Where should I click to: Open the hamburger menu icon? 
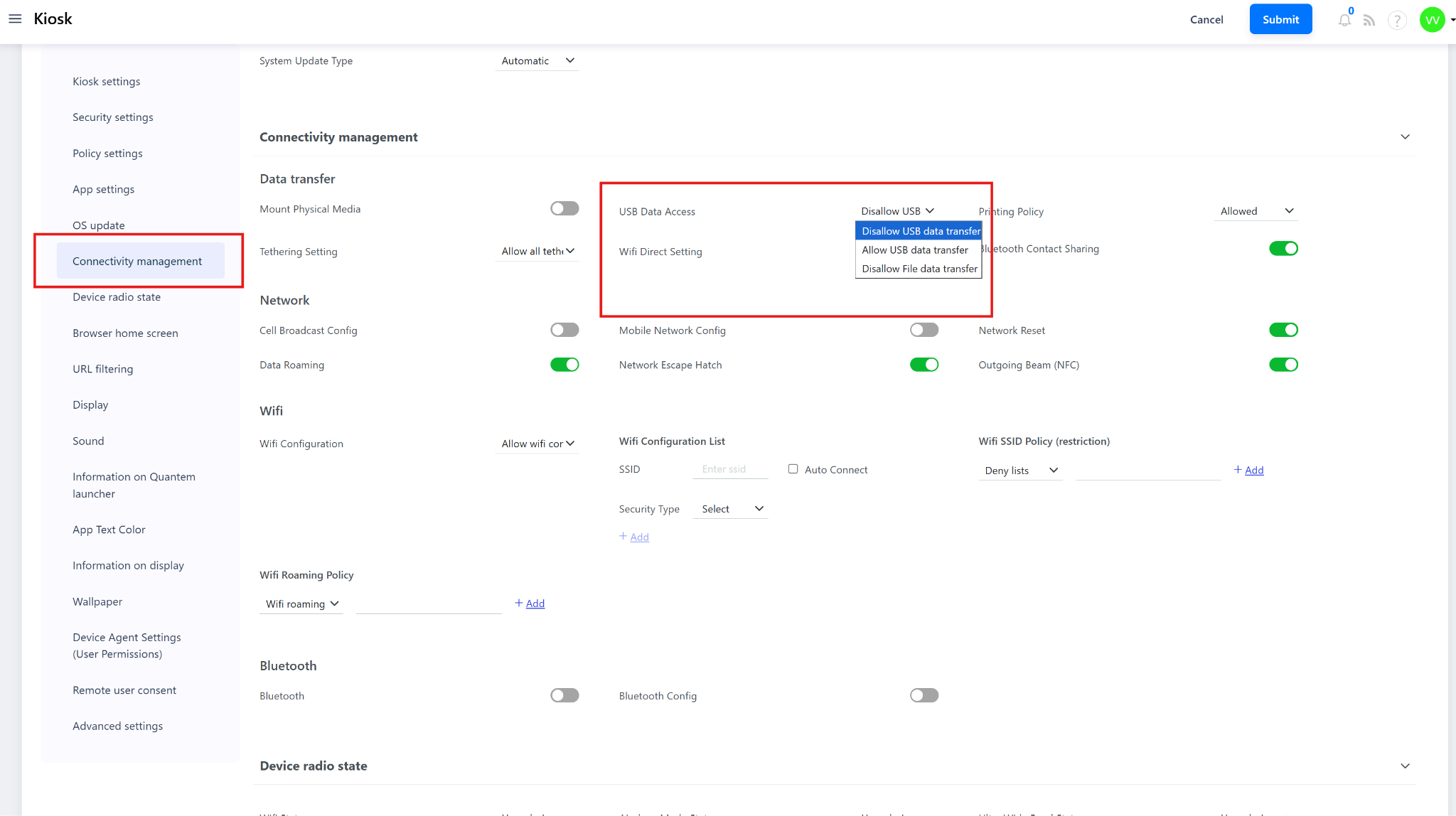(15, 19)
